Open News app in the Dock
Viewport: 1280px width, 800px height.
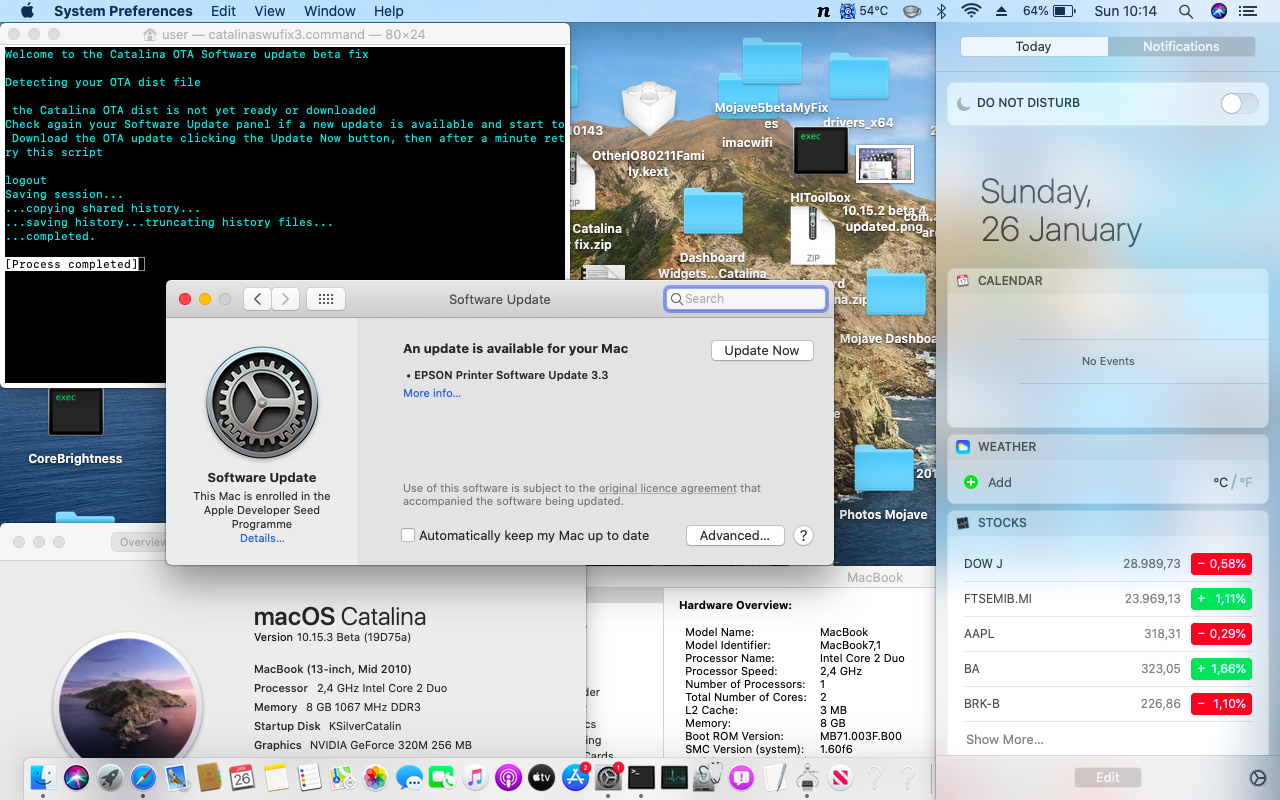pos(840,777)
